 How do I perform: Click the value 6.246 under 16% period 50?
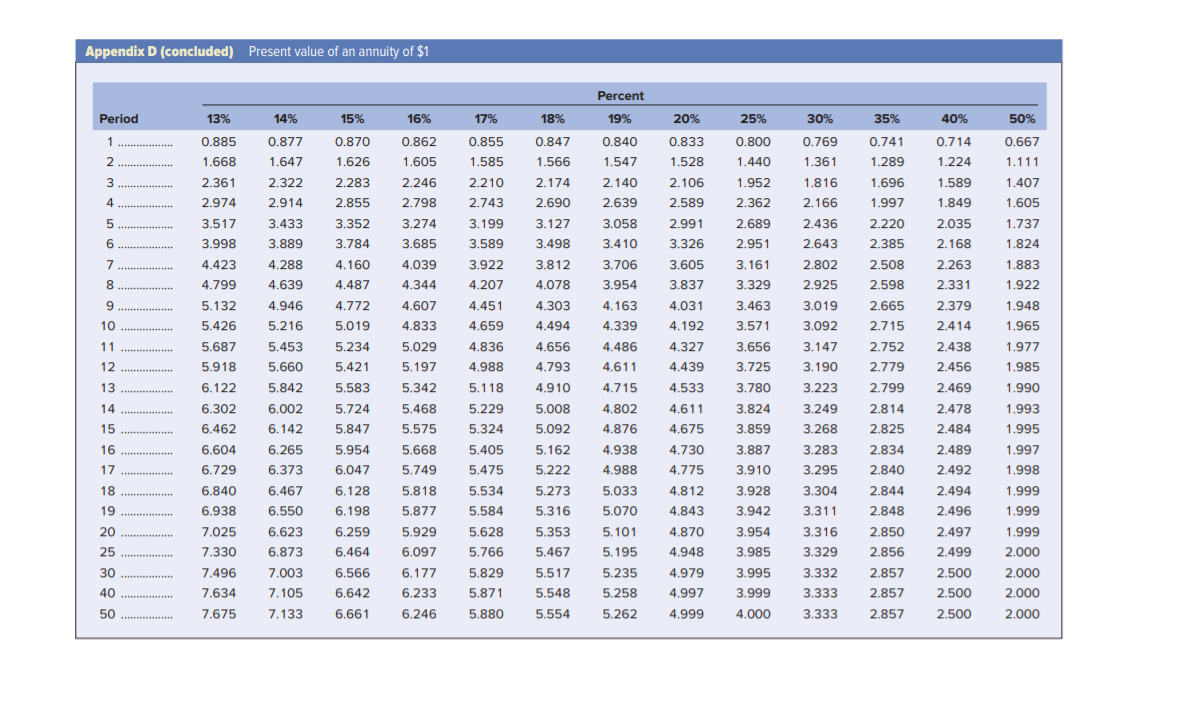point(418,614)
